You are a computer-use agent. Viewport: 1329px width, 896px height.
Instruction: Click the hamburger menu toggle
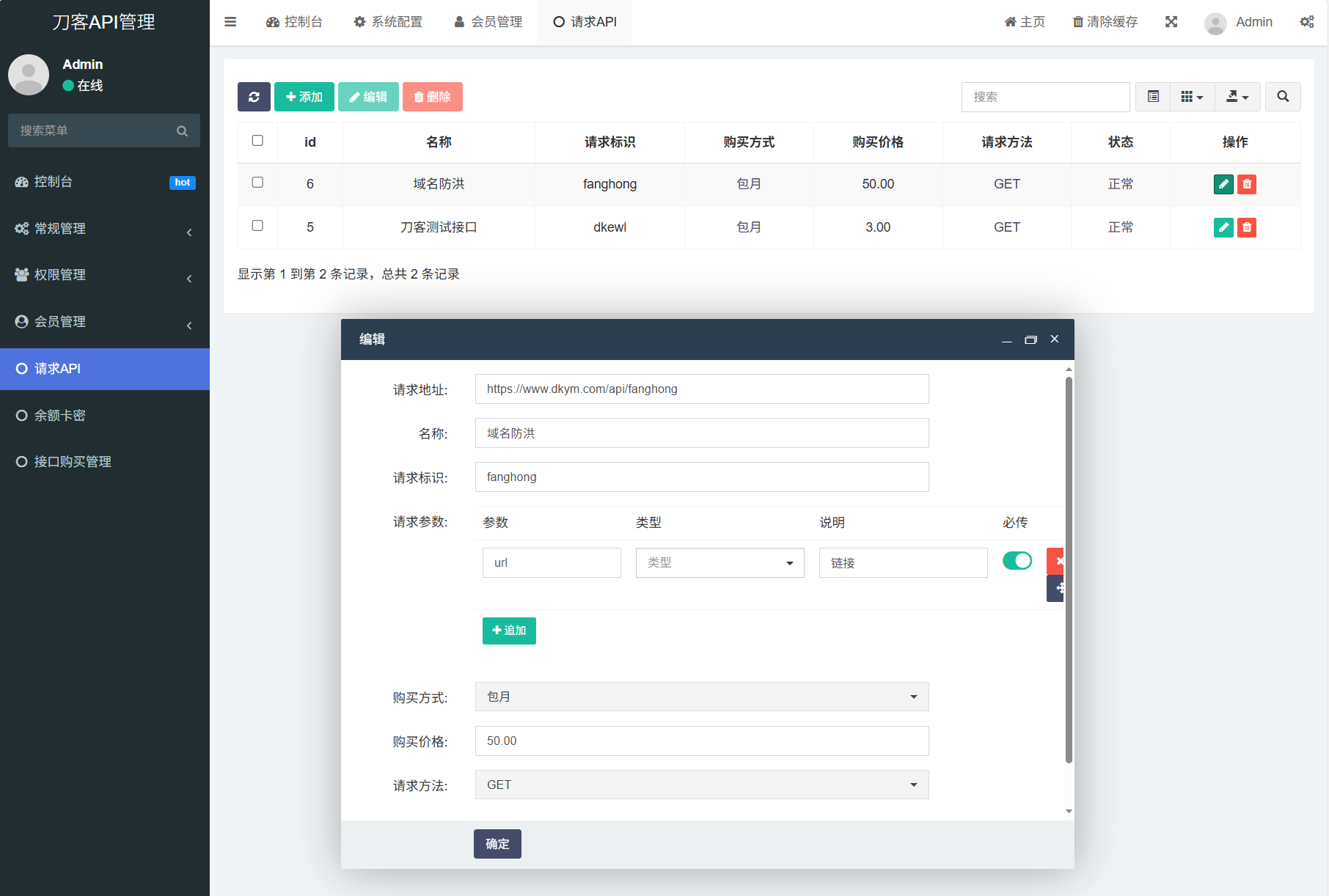click(x=230, y=22)
